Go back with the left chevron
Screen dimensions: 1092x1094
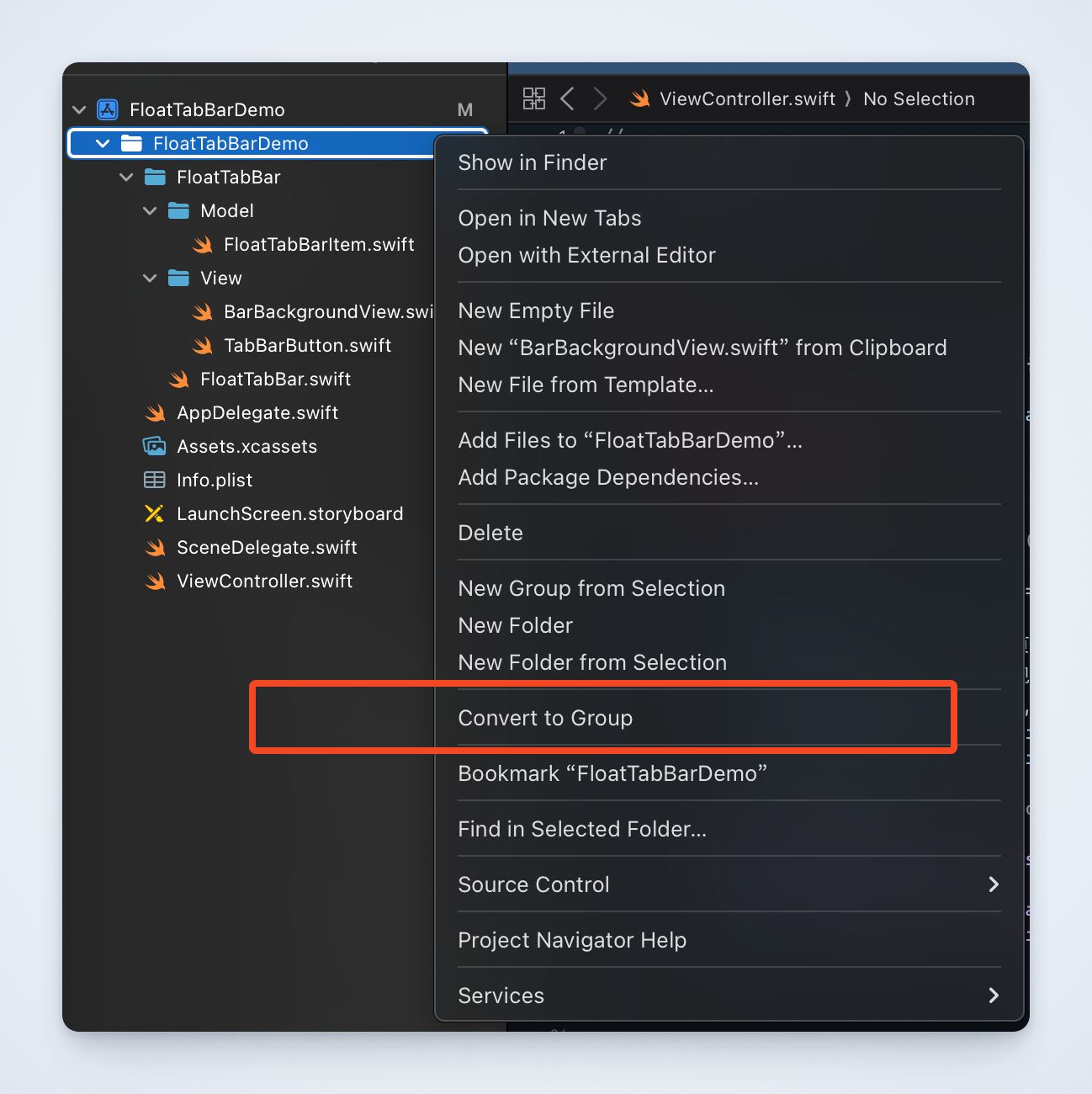point(567,98)
